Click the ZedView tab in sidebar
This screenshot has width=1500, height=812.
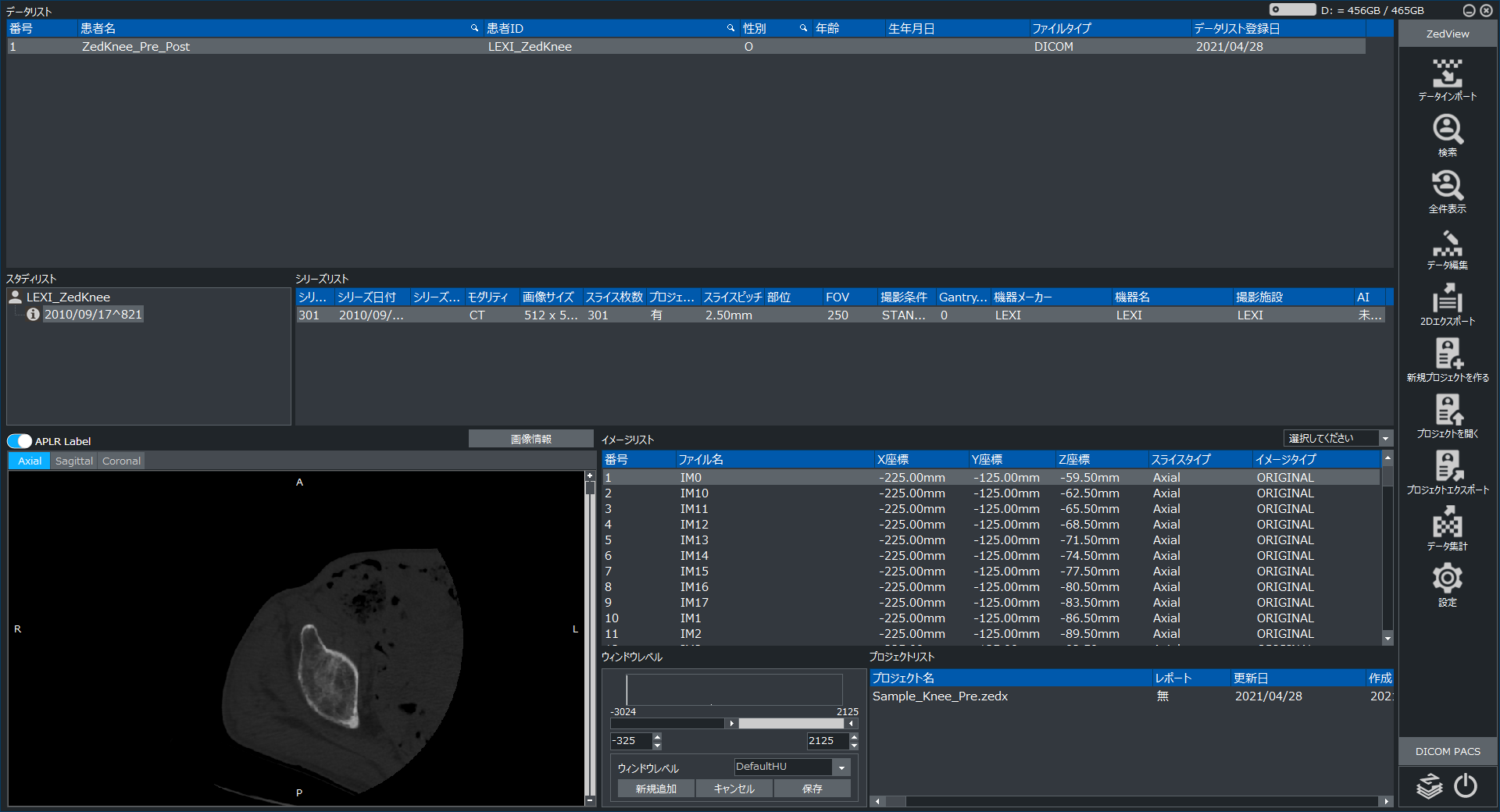(1448, 34)
